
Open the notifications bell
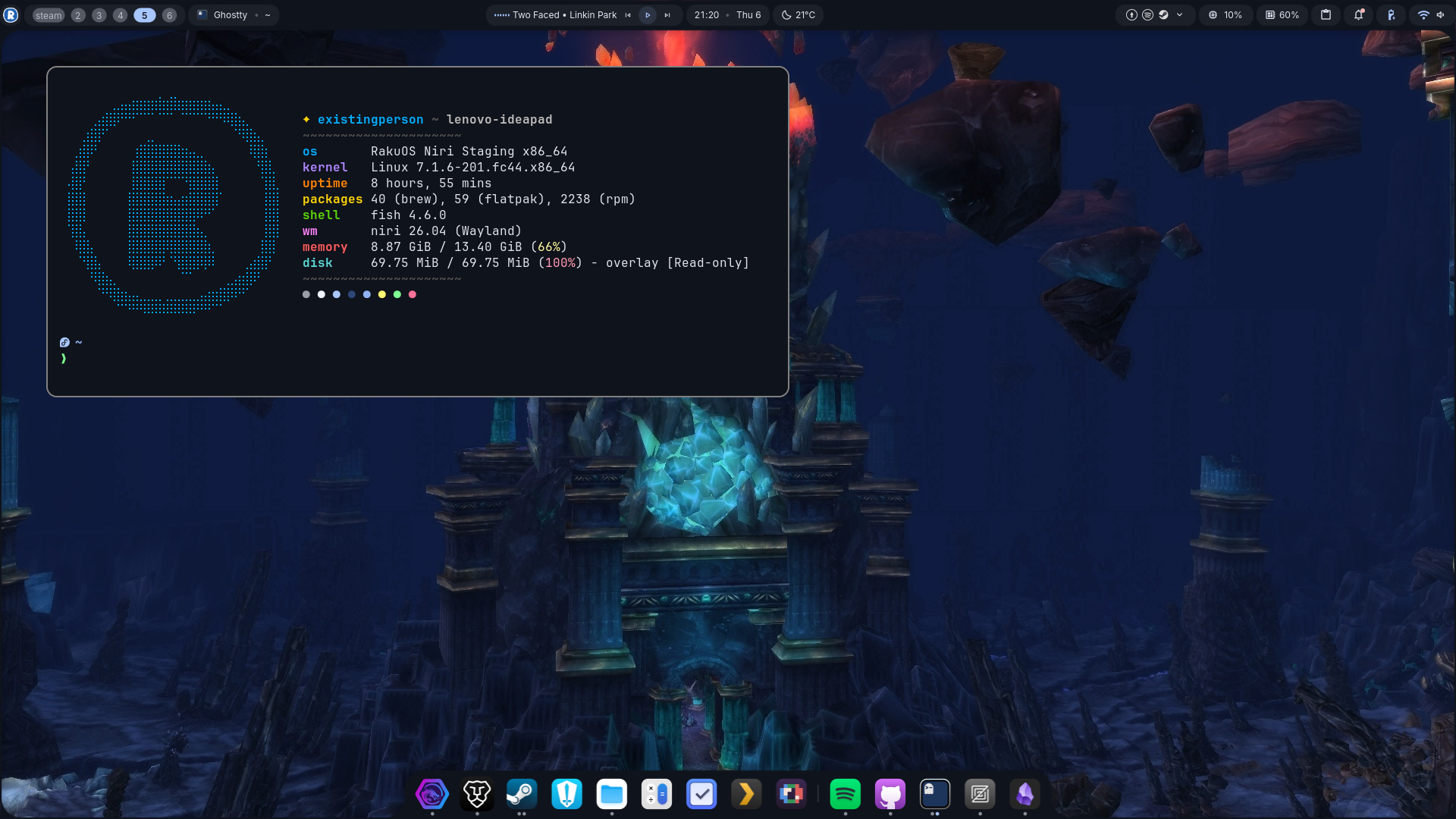tap(1359, 15)
